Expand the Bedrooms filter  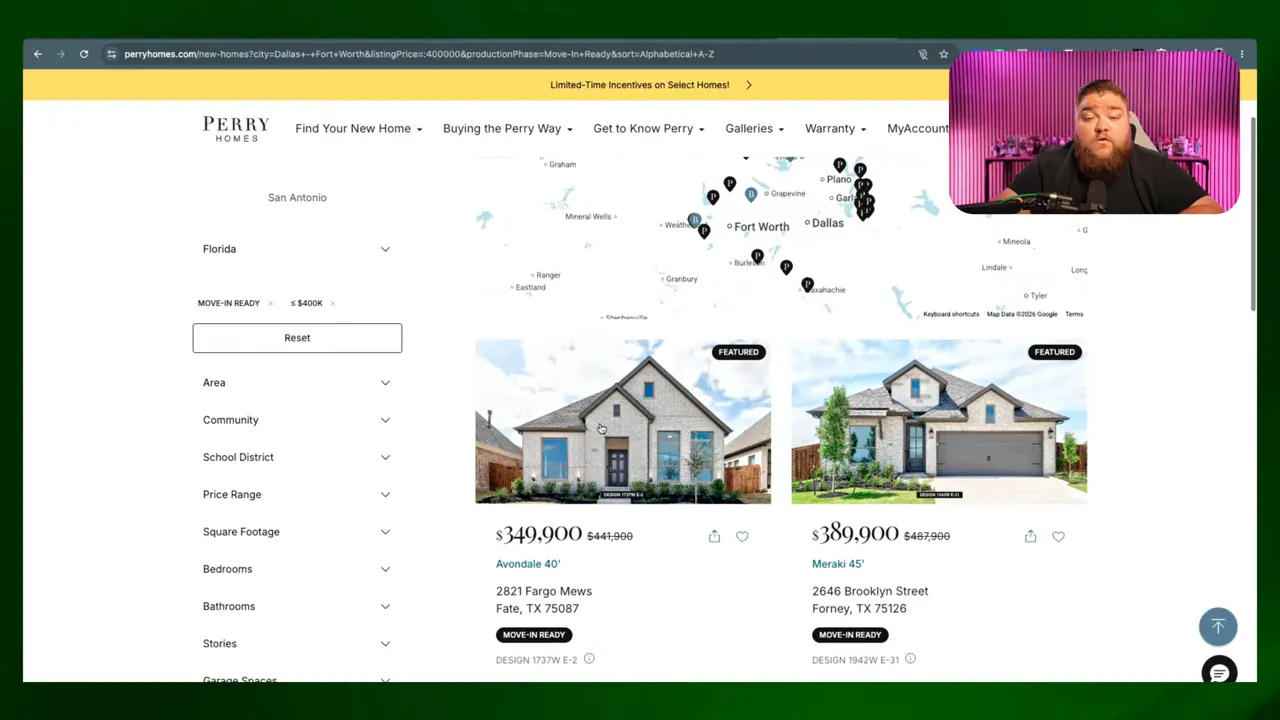(x=297, y=569)
